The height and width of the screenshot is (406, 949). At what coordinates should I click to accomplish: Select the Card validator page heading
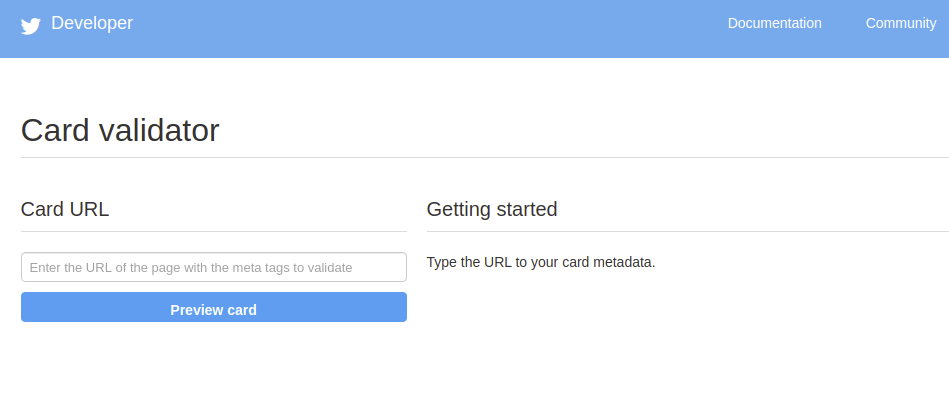click(x=120, y=130)
